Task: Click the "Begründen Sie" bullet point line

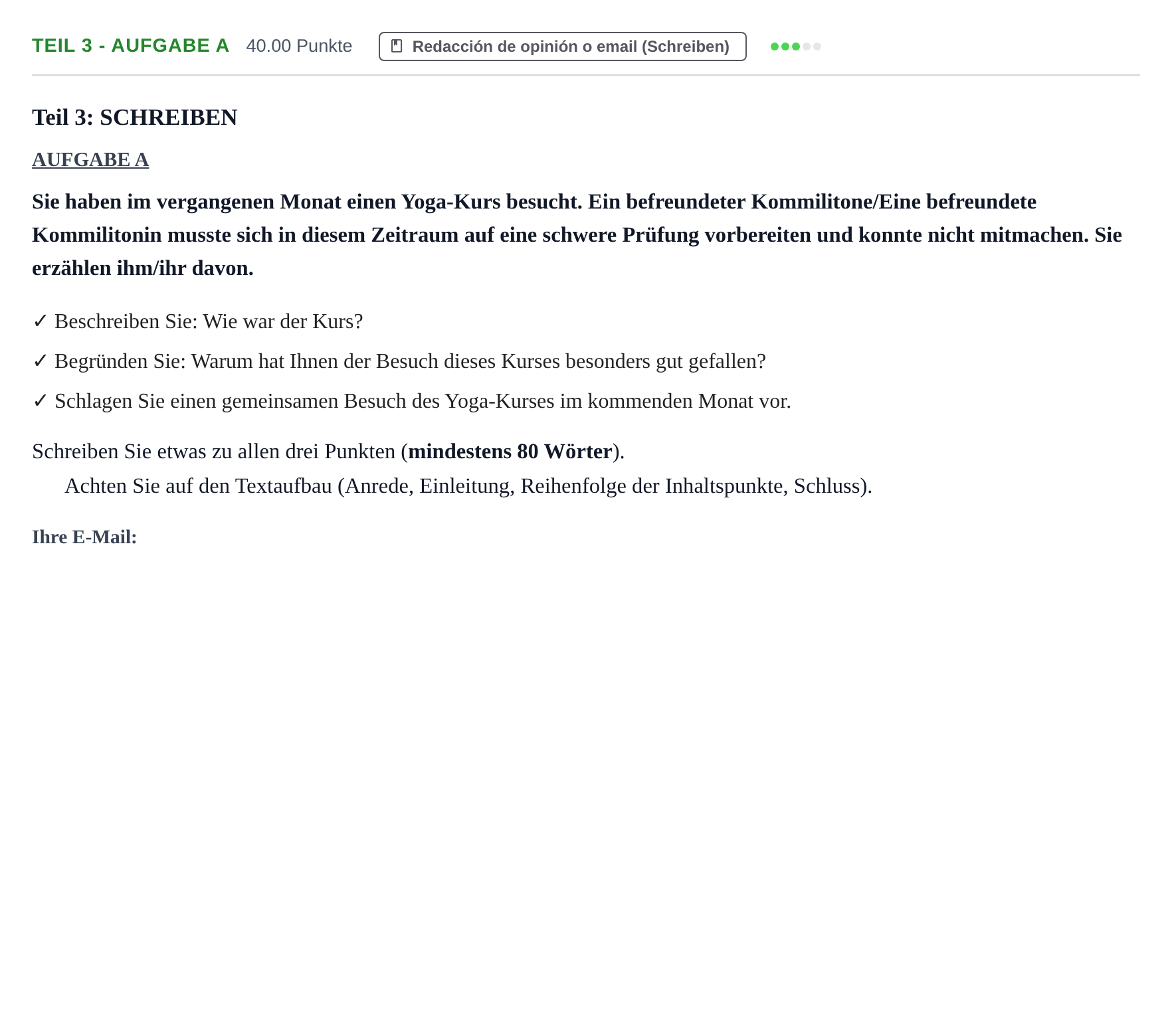Action: (x=410, y=361)
